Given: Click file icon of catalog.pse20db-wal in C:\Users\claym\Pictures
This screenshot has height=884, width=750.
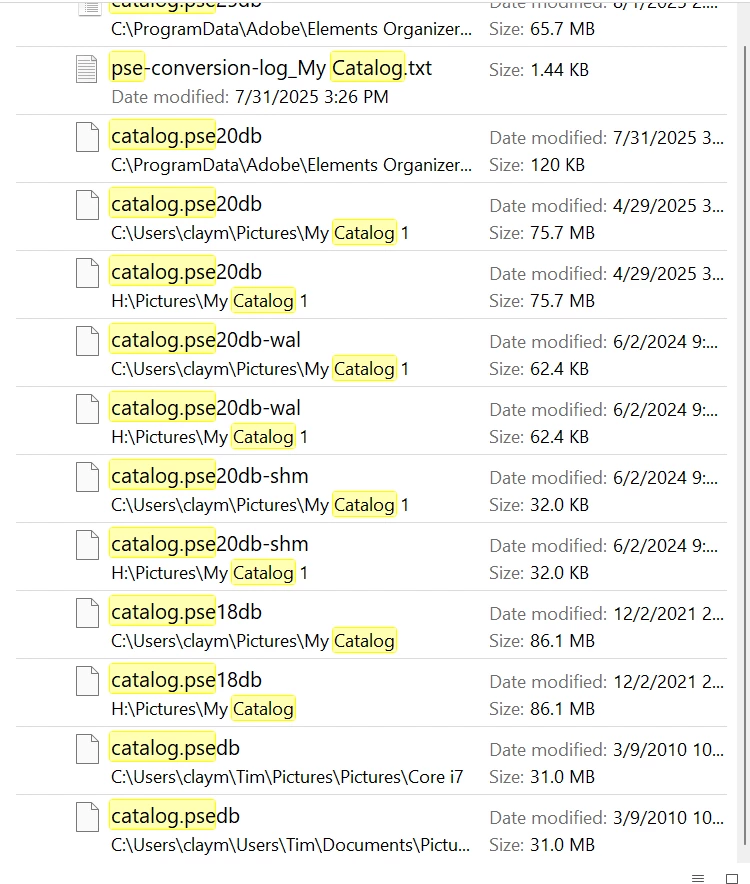Looking at the screenshot, I should click(87, 341).
